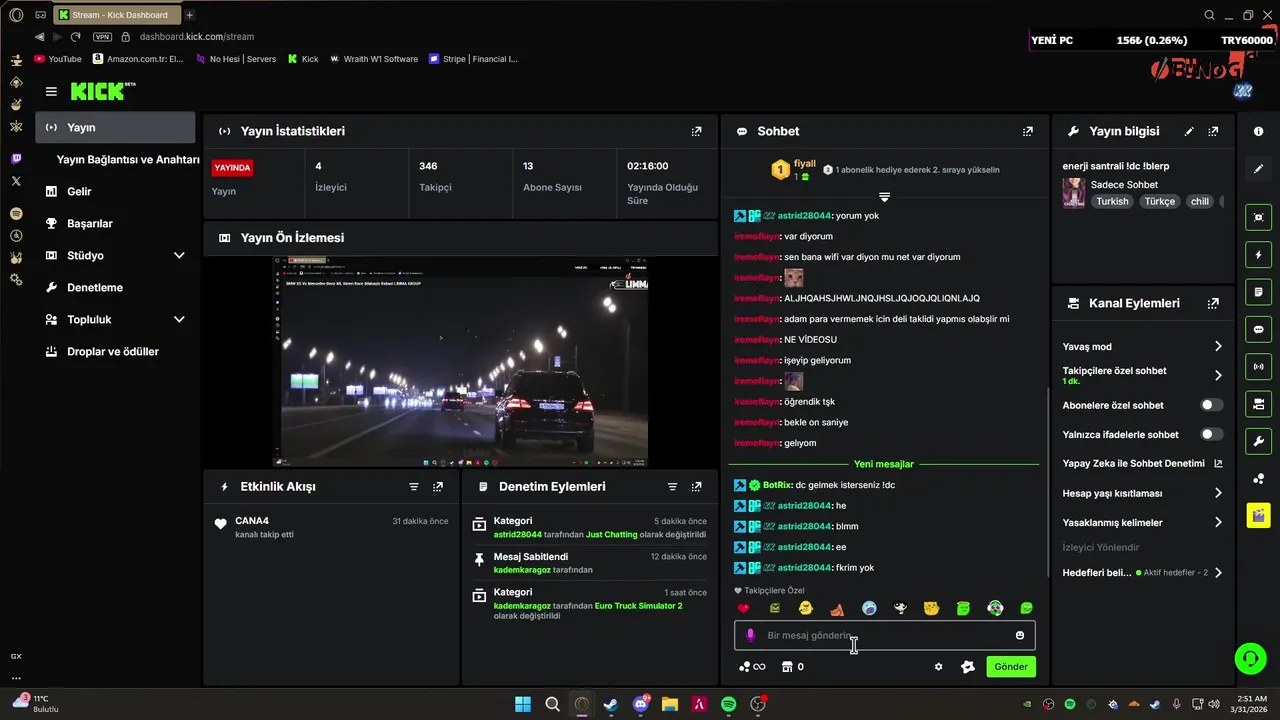Expand the Topluluk sidebar section
Image resolution: width=1280 pixels, height=720 pixels.
[179, 319]
